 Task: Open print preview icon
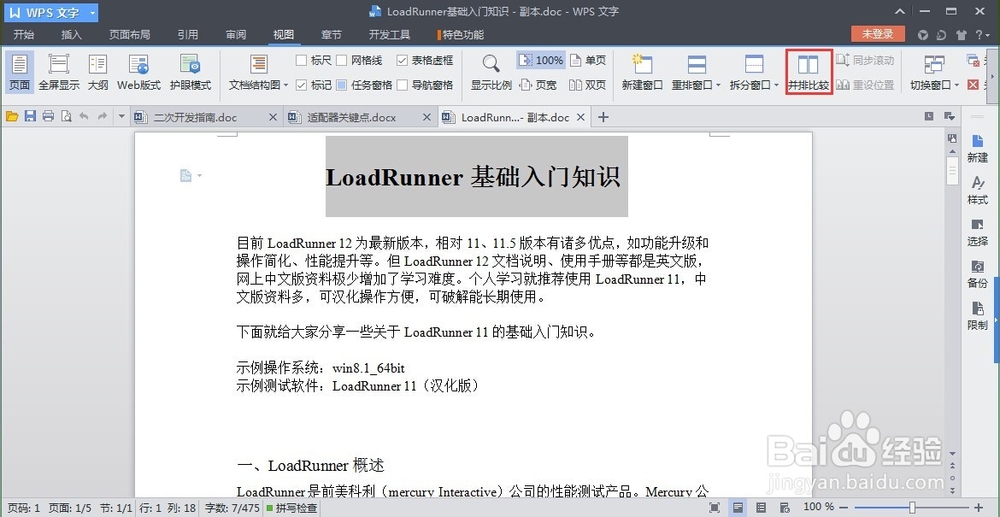(x=66, y=117)
